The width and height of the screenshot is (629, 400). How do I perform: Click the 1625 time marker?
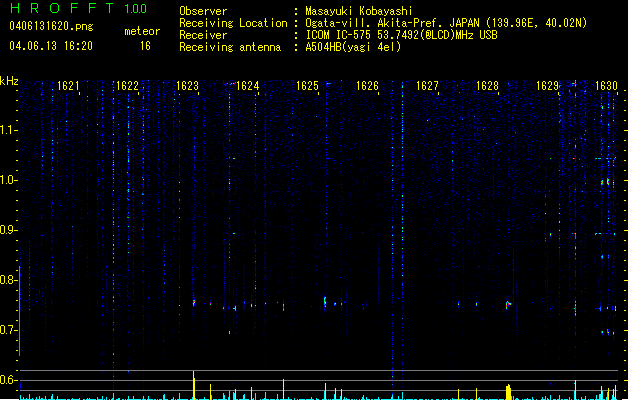coord(307,86)
